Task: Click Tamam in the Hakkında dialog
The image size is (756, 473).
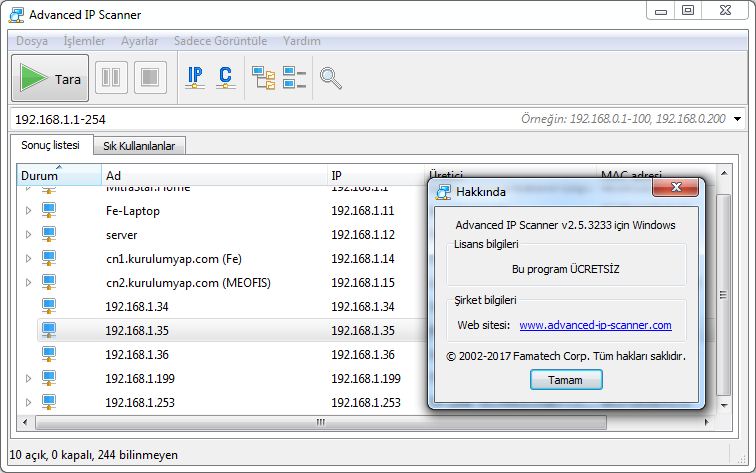Action: (x=566, y=380)
